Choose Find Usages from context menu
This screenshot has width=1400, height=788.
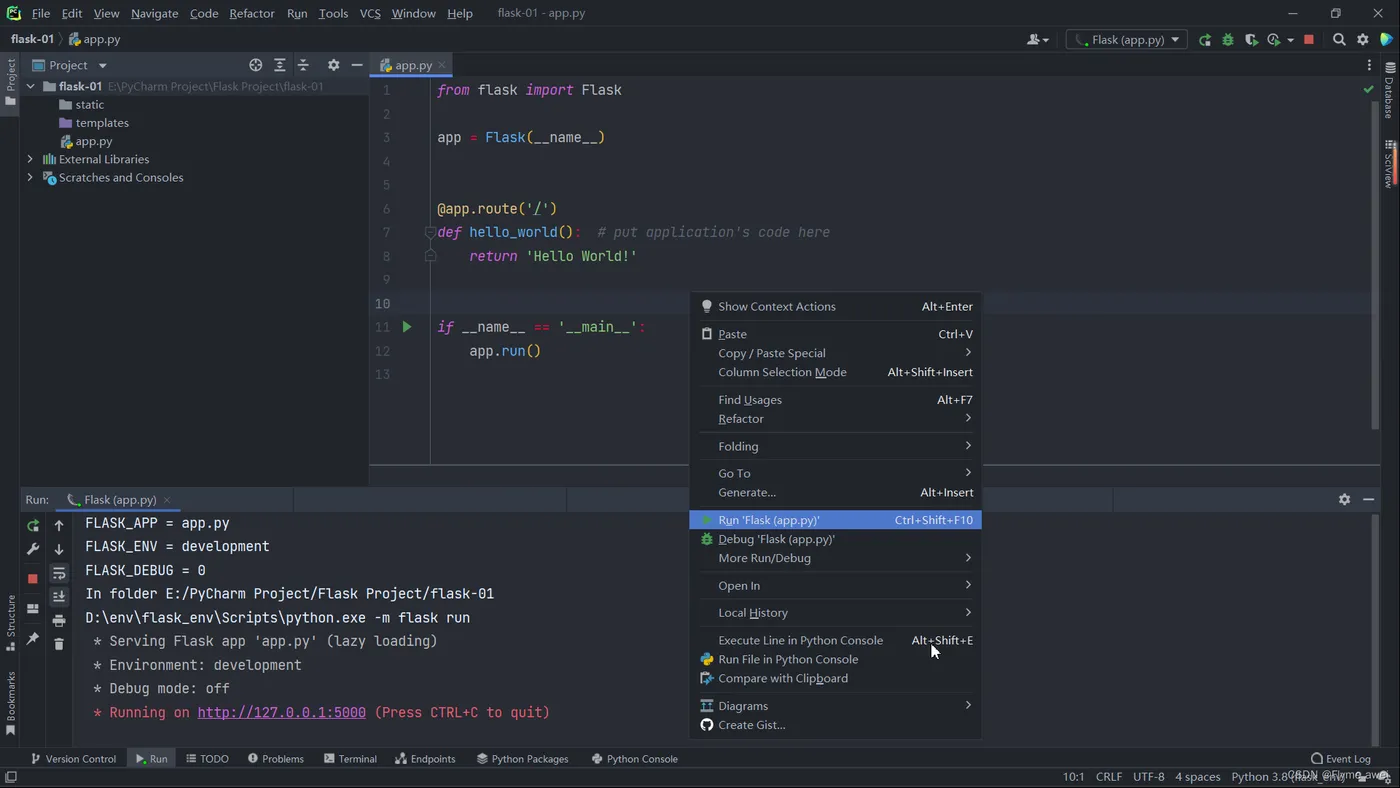pyautogui.click(x=836, y=400)
